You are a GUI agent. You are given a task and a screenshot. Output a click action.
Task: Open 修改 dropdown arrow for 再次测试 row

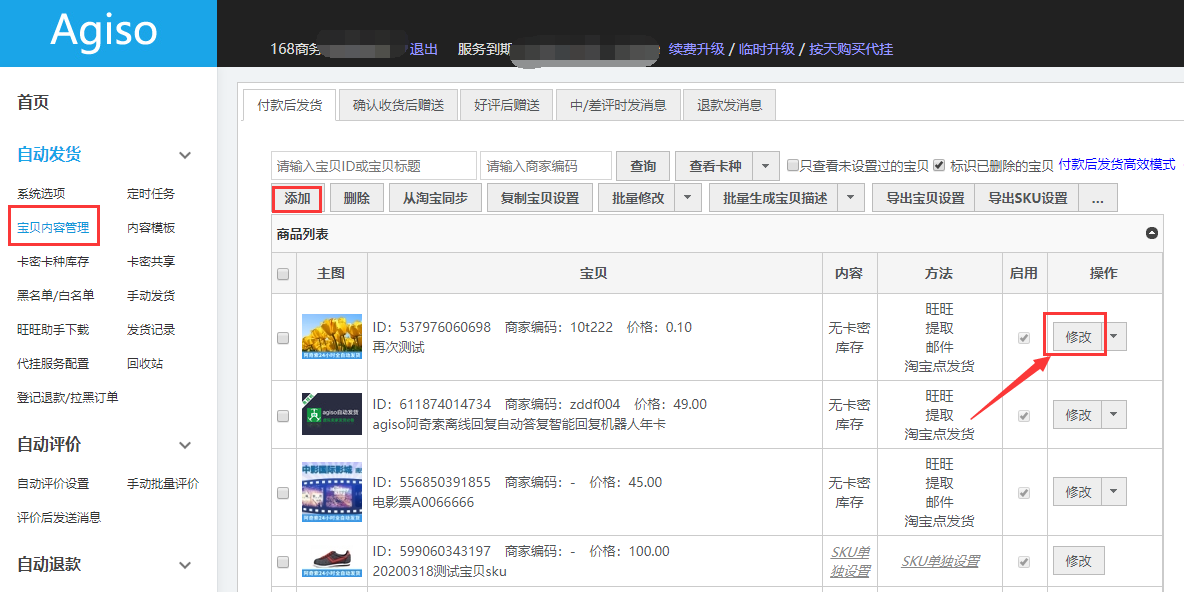point(1115,337)
